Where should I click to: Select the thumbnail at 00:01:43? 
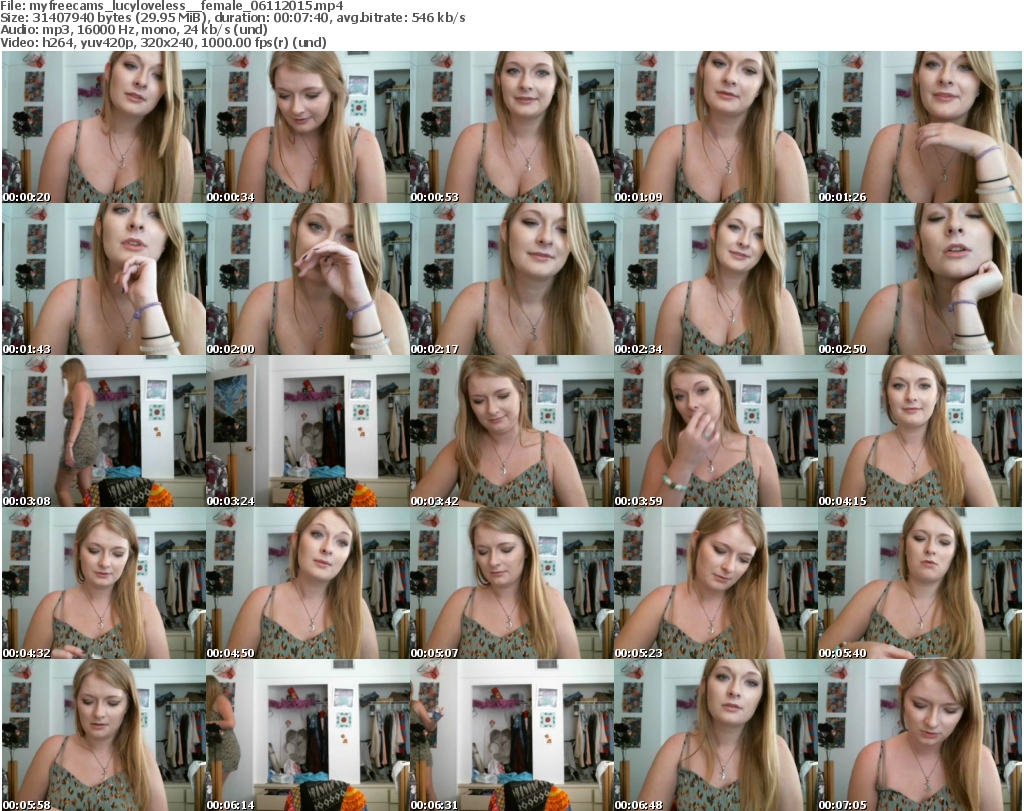pyautogui.click(x=103, y=280)
